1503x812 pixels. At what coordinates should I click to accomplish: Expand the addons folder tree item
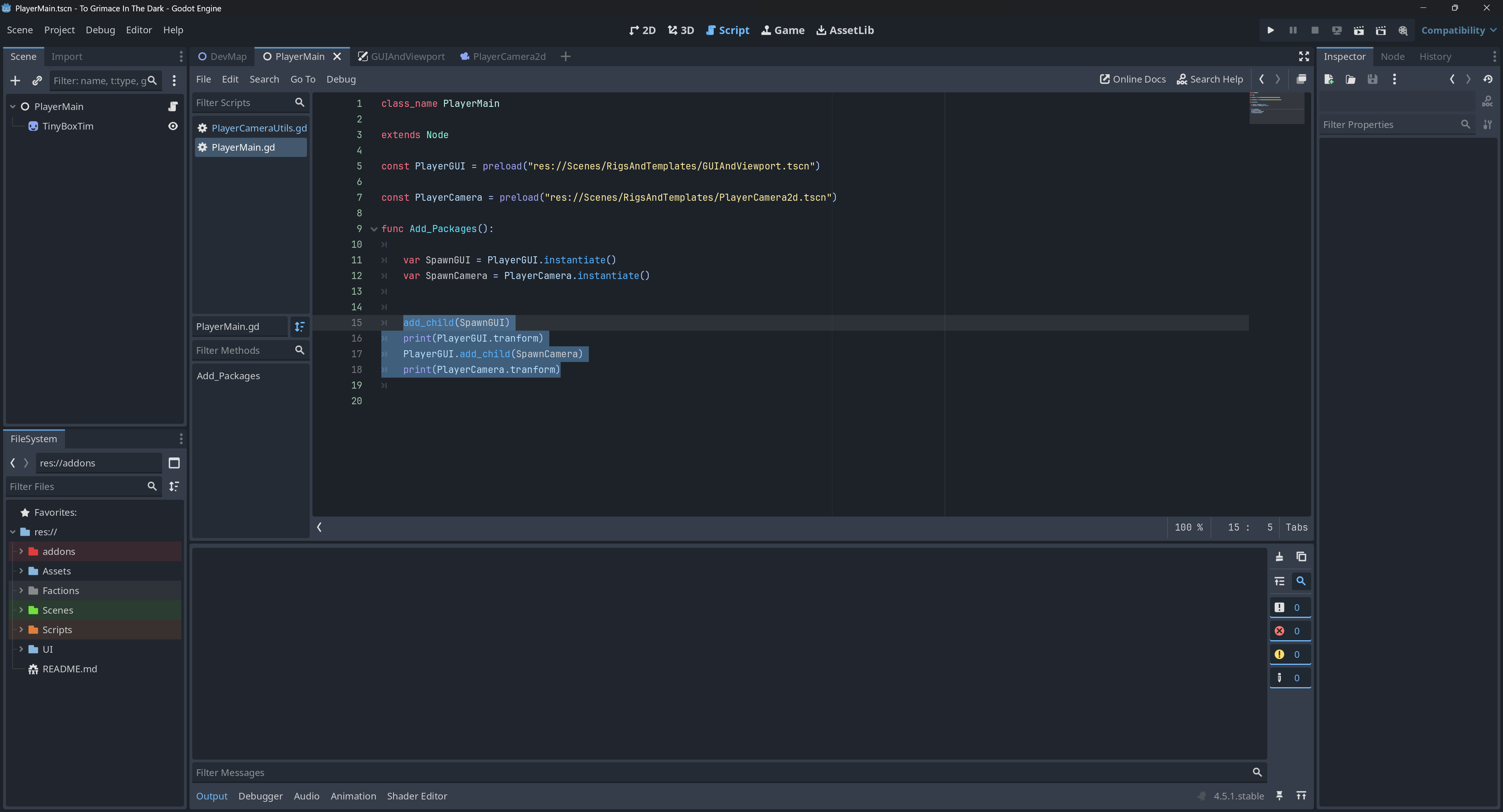(21, 551)
